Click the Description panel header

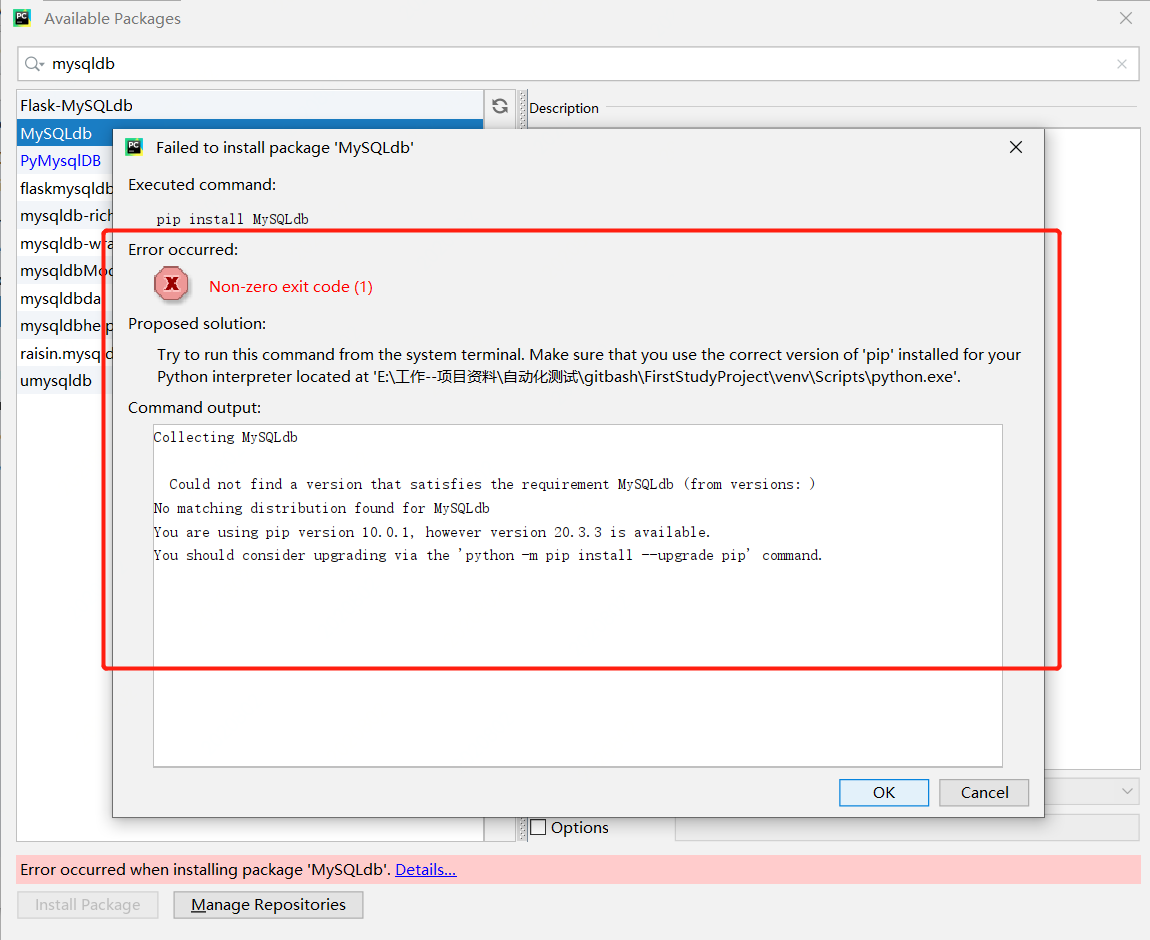click(564, 108)
